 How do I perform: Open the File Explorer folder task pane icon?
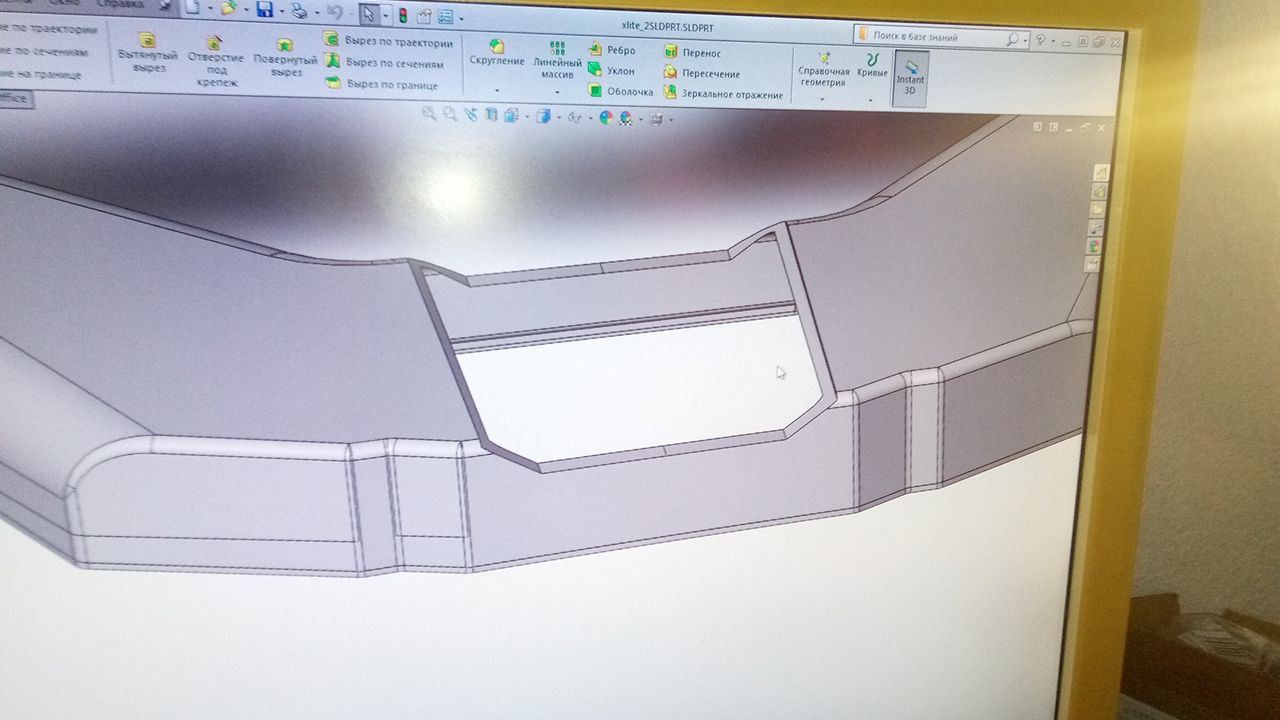tap(1097, 209)
